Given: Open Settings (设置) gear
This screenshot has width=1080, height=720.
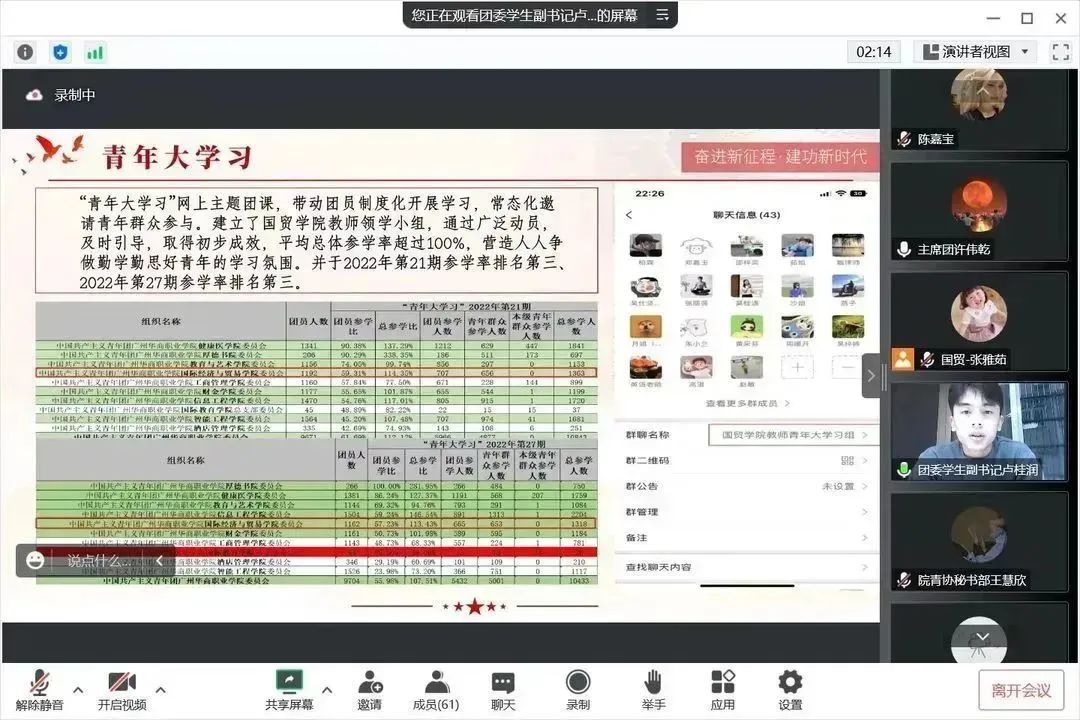Looking at the screenshot, I should pos(790,689).
